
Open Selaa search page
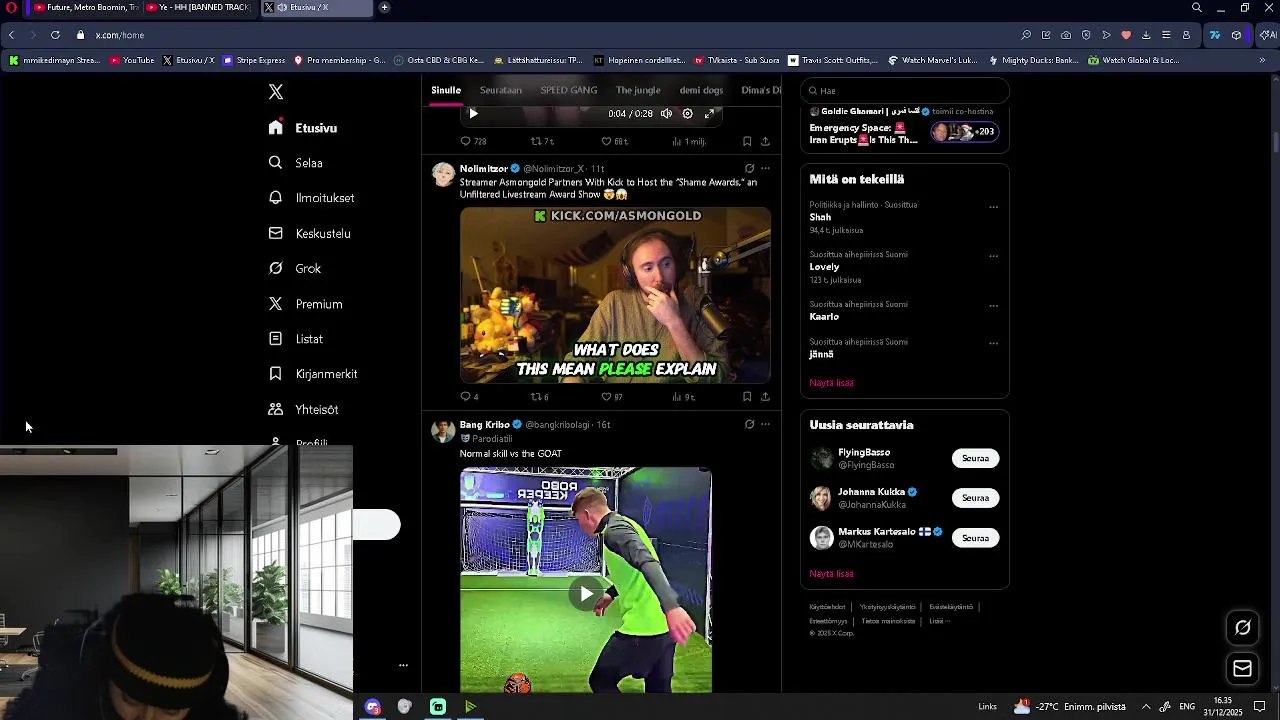click(296, 163)
